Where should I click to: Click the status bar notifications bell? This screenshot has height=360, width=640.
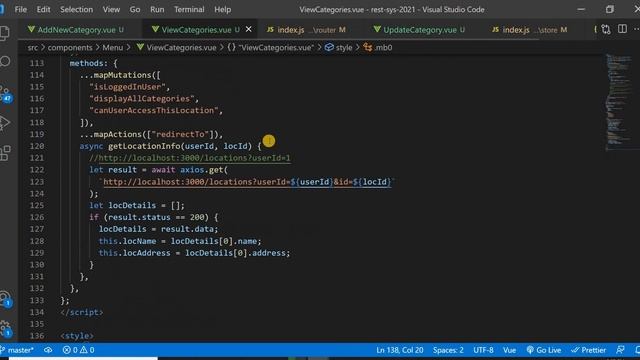pyautogui.click(x=637, y=350)
